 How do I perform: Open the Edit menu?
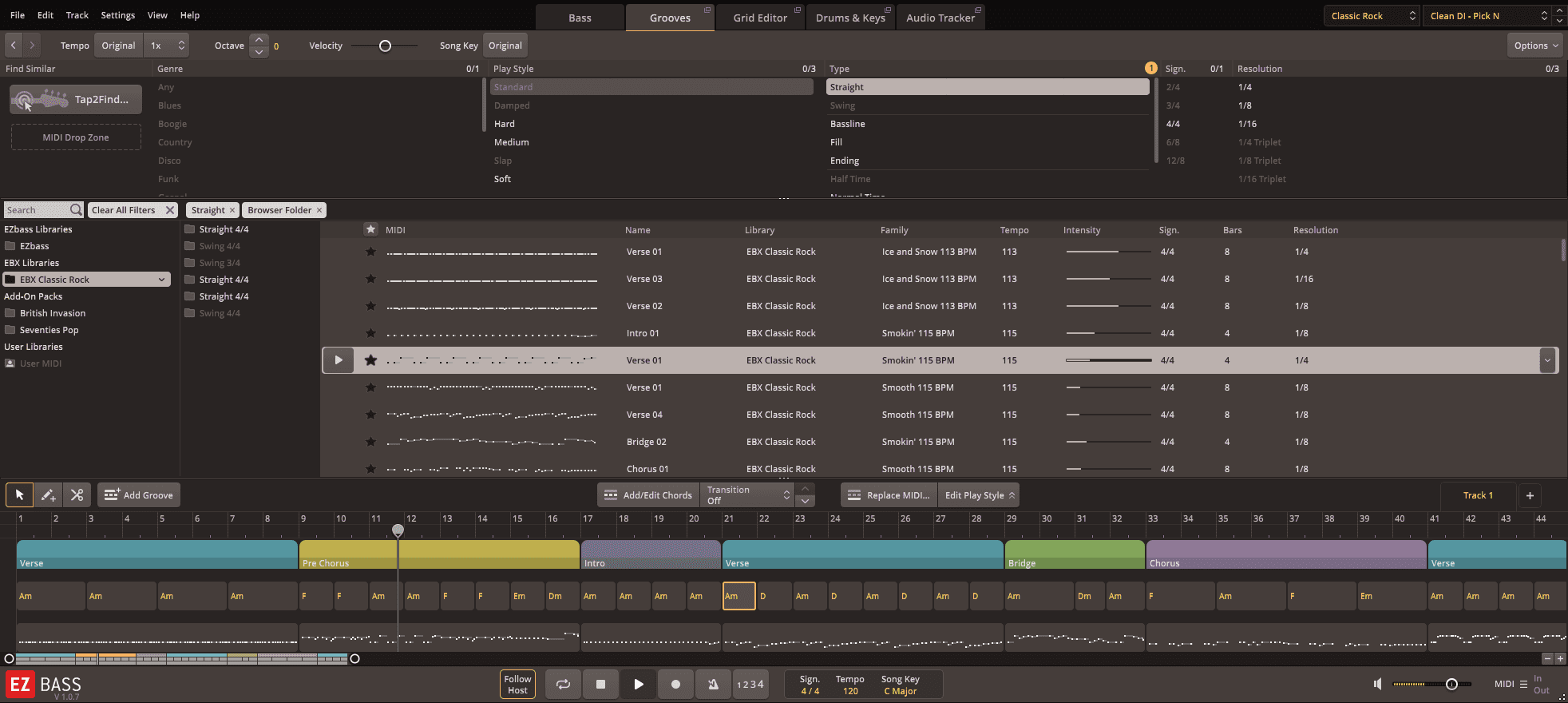tap(46, 15)
